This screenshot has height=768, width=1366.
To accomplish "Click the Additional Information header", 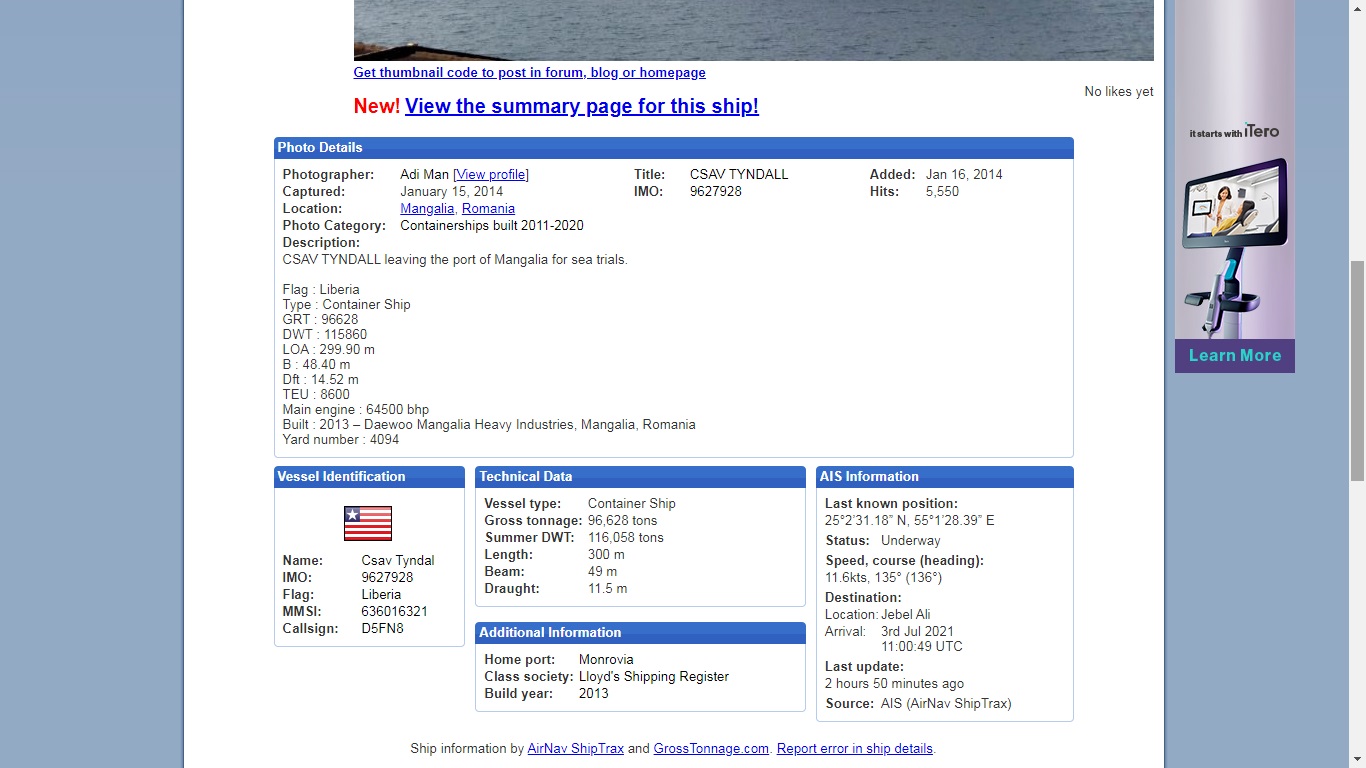I will (640, 633).
